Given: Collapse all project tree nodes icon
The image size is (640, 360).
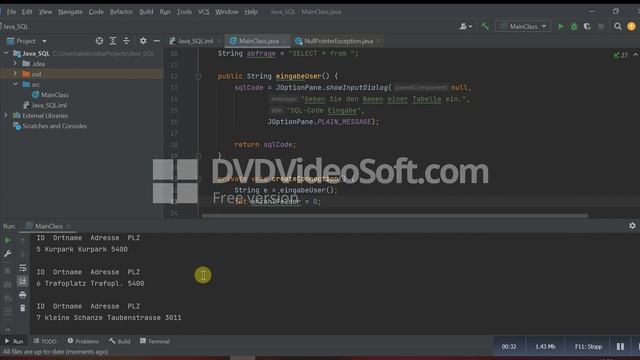Looking at the screenshot, I should coord(126,41).
